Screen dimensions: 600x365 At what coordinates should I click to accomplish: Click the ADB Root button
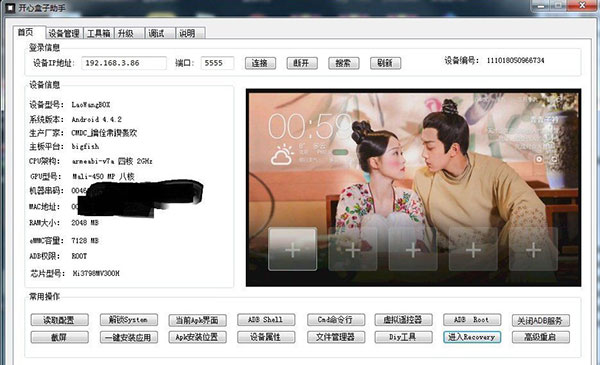[472, 319]
